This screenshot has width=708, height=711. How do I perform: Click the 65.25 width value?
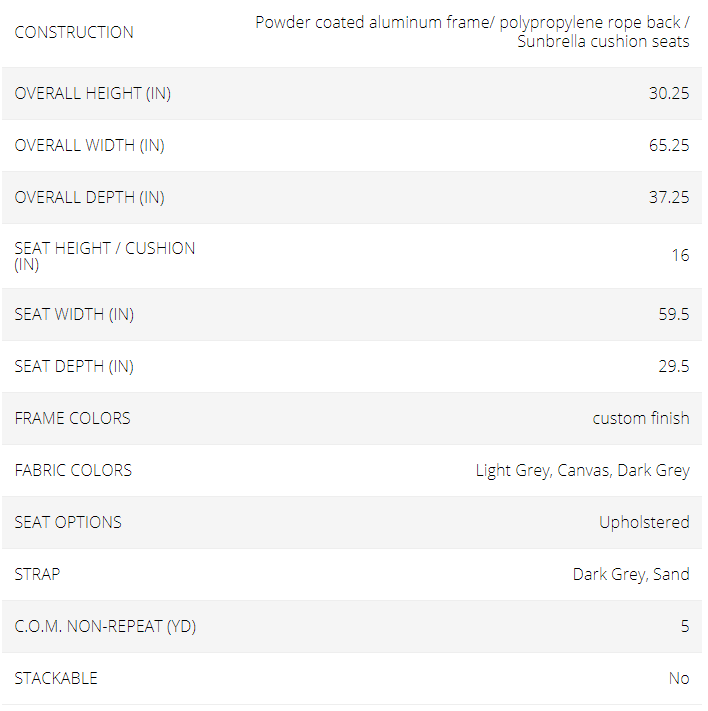[669, 146]
